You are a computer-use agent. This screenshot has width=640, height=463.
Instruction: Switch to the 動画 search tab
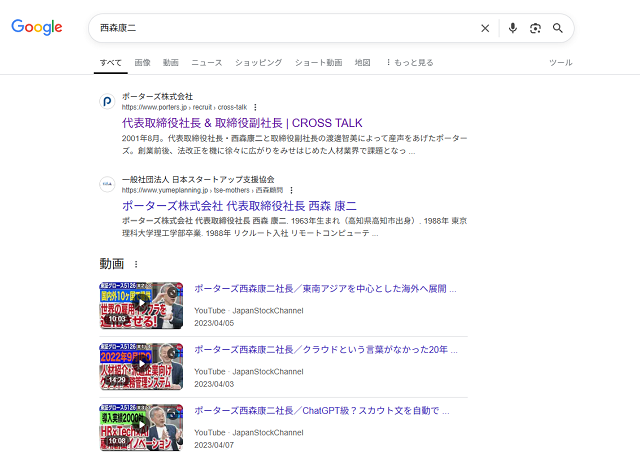(x=171, y=62)
